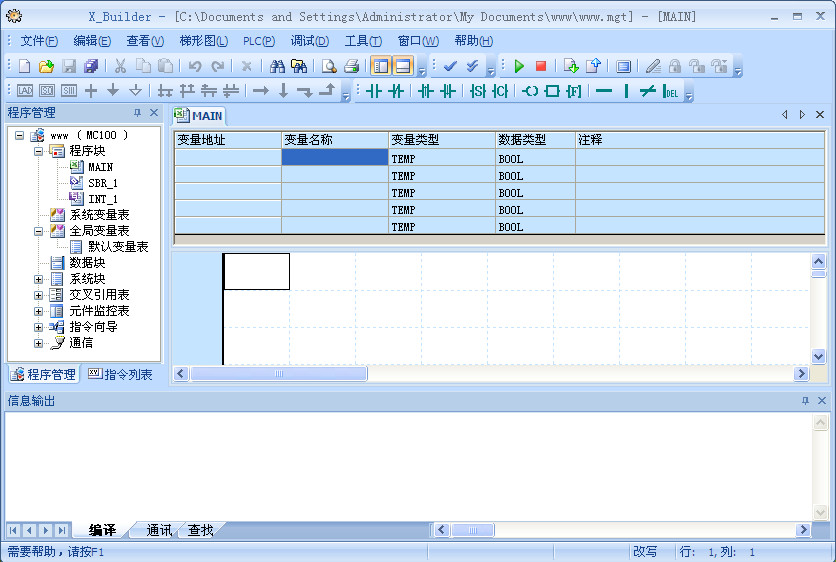Open print preview
Image resolution: width=836 pixels, height=562 pixels.
tap(329, 66)
